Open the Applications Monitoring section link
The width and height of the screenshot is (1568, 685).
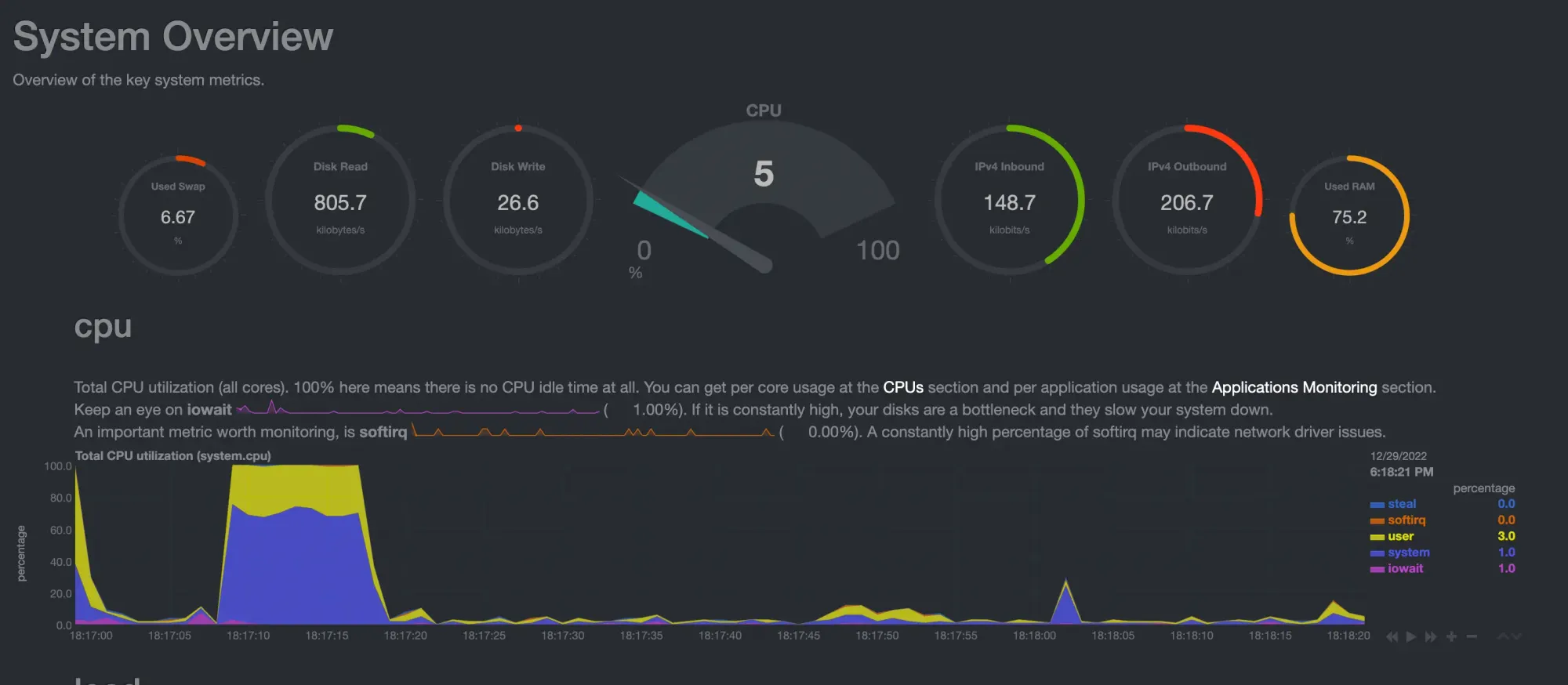[1294, 387]
